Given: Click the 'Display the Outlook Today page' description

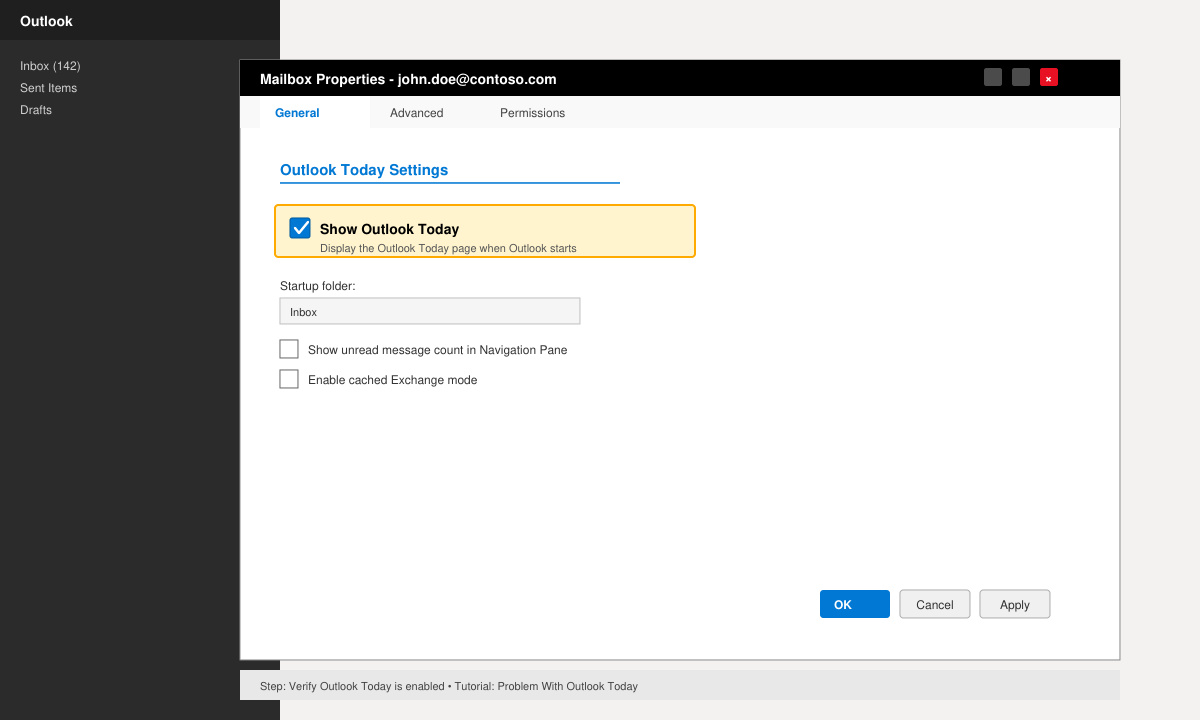Looking at the screenshot, I should click(x=448, y=248).
